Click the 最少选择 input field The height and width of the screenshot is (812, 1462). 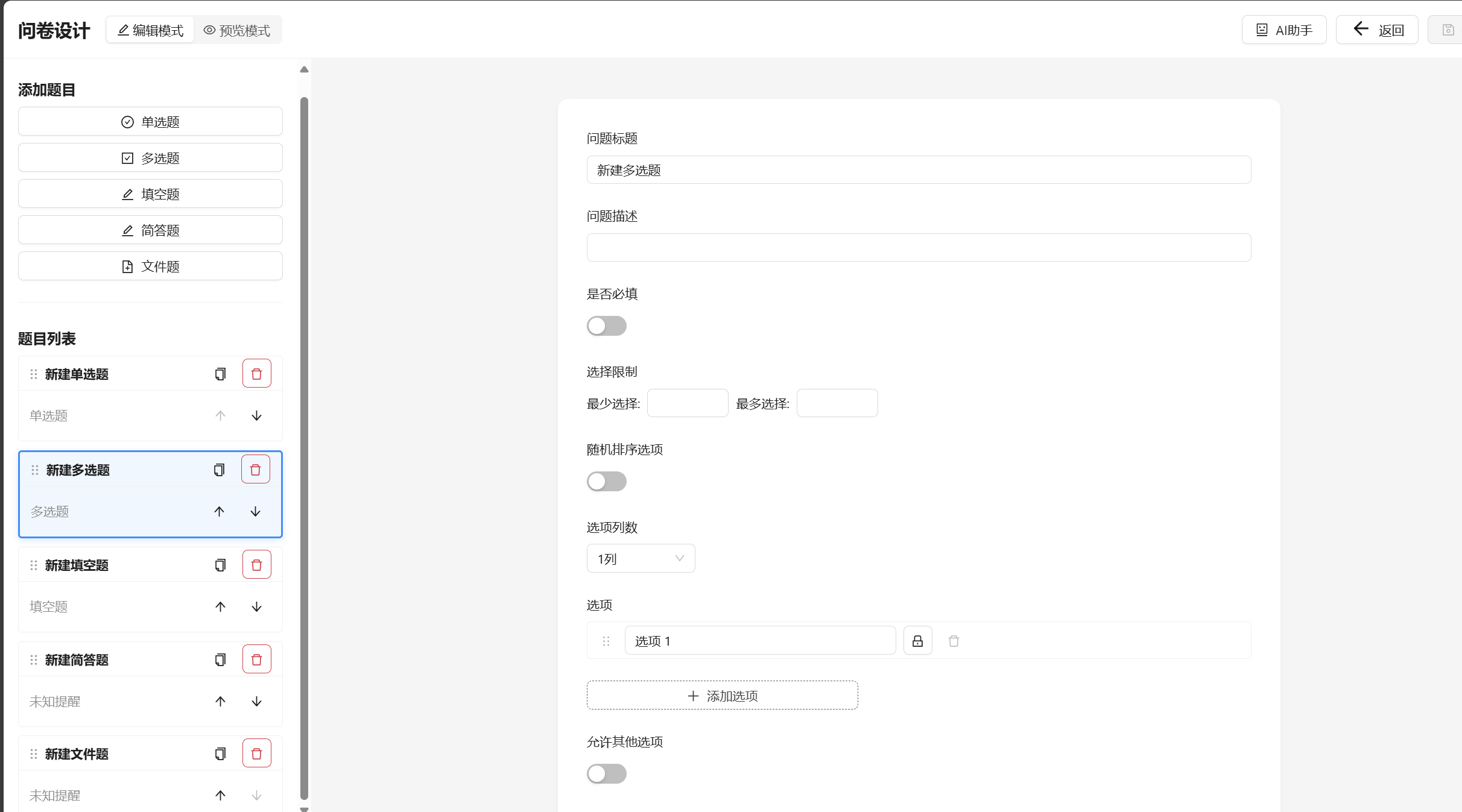[687, 403]
